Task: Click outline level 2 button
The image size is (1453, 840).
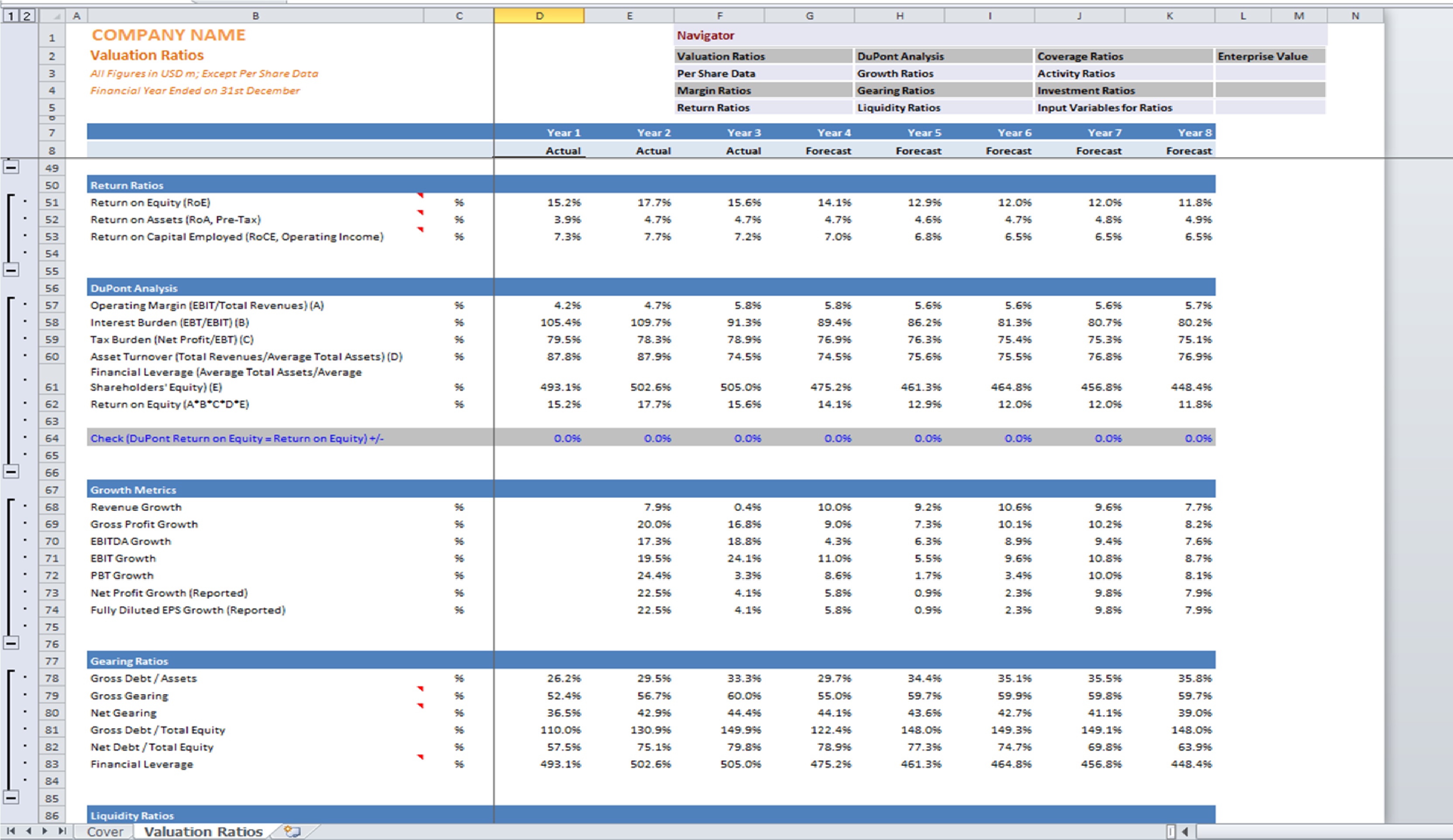Action: coord(27,16)
